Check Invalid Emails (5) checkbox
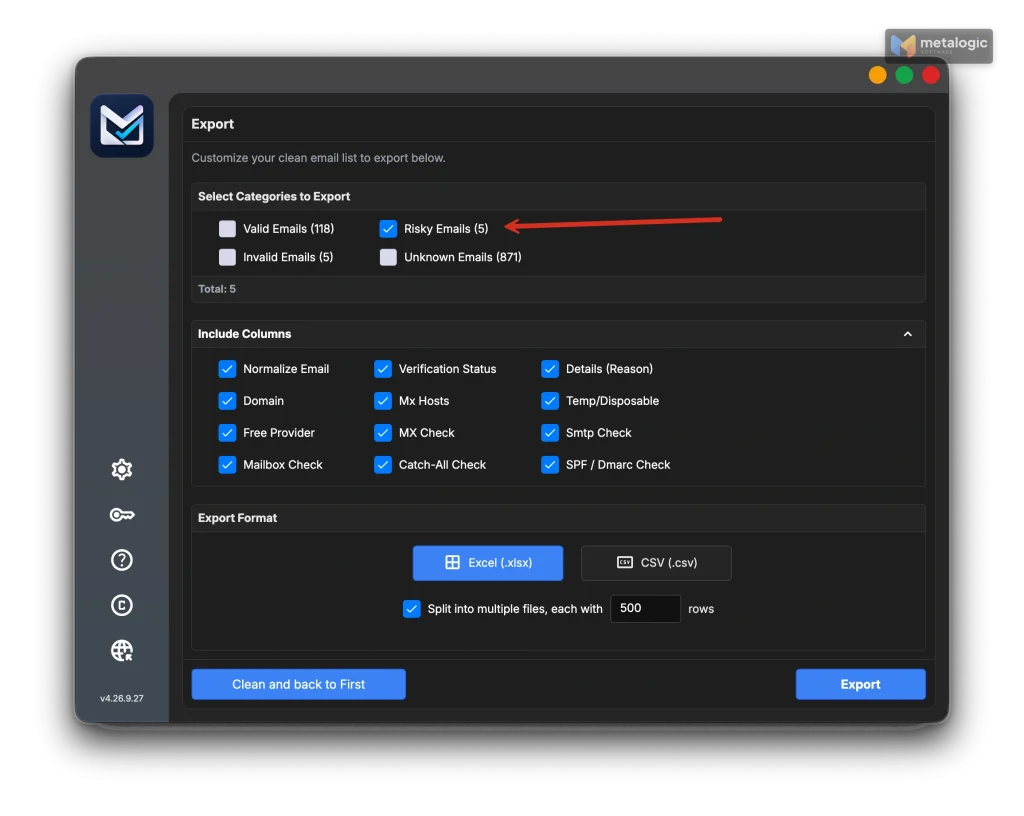 point(227,257)
